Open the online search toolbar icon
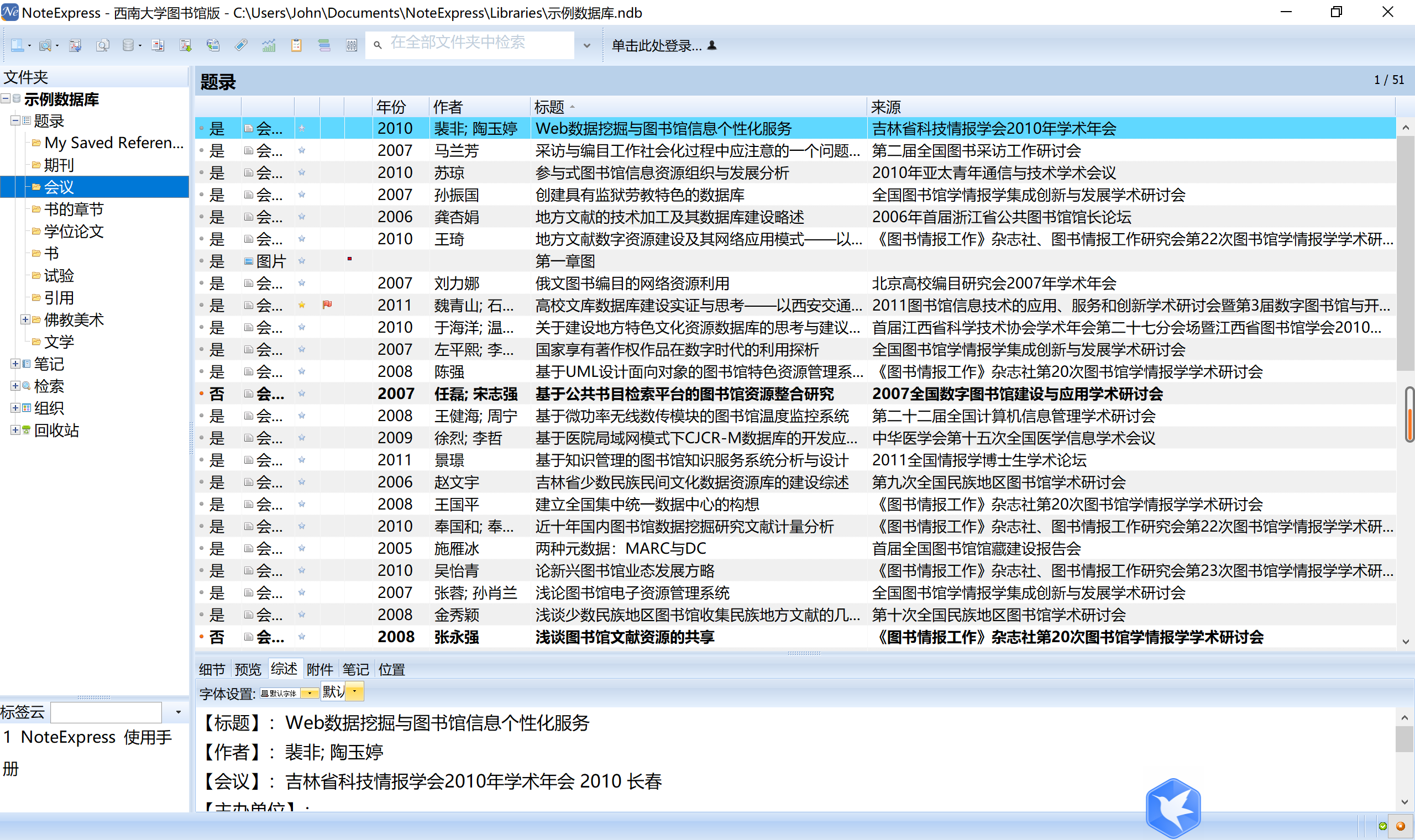Viewport: 1415px width, 840px height. coord(45,45)
